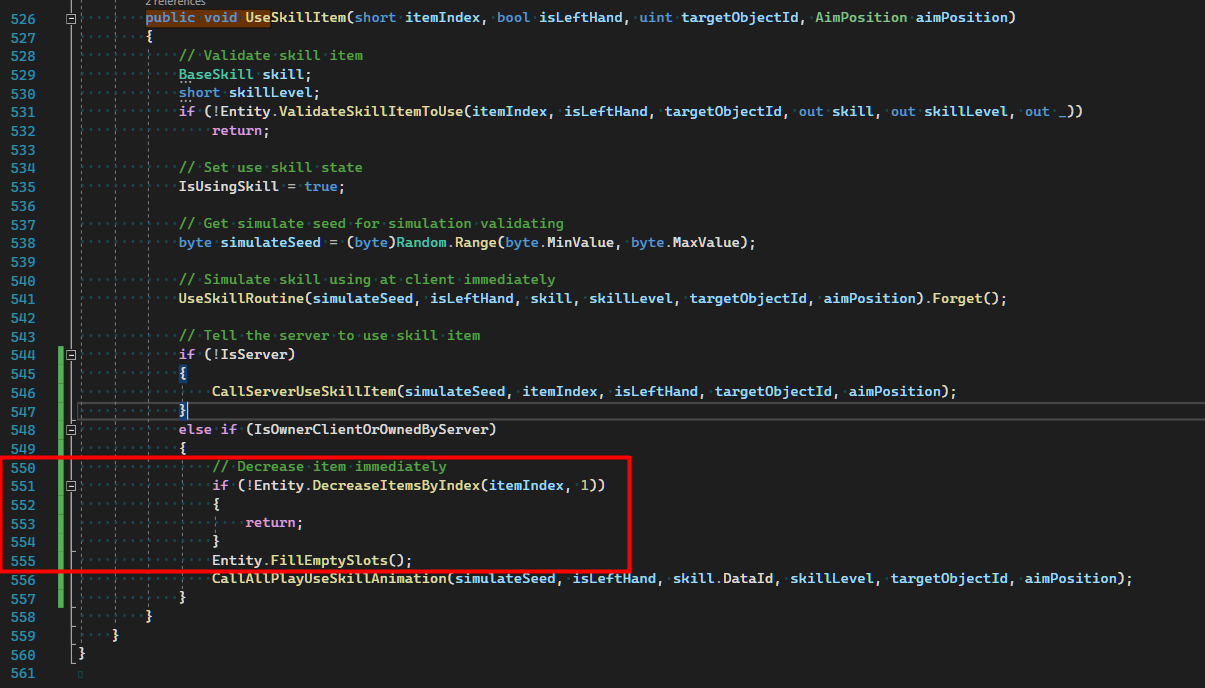Collapse the UseSkillItem method region
Viewport: 1205px width, 688px height.
pos(70,17)
